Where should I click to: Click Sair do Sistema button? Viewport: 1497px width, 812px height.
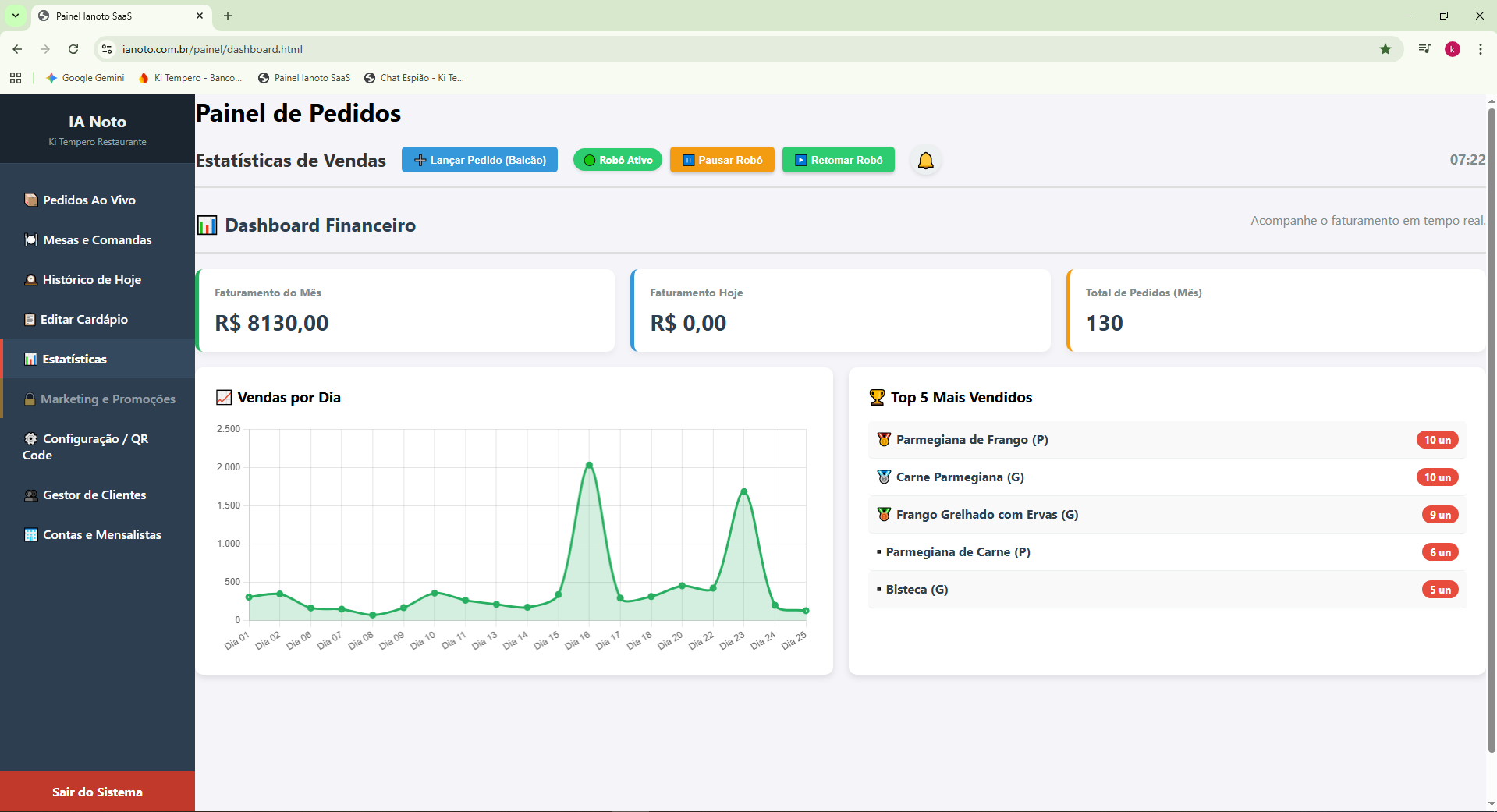point(98,792)
